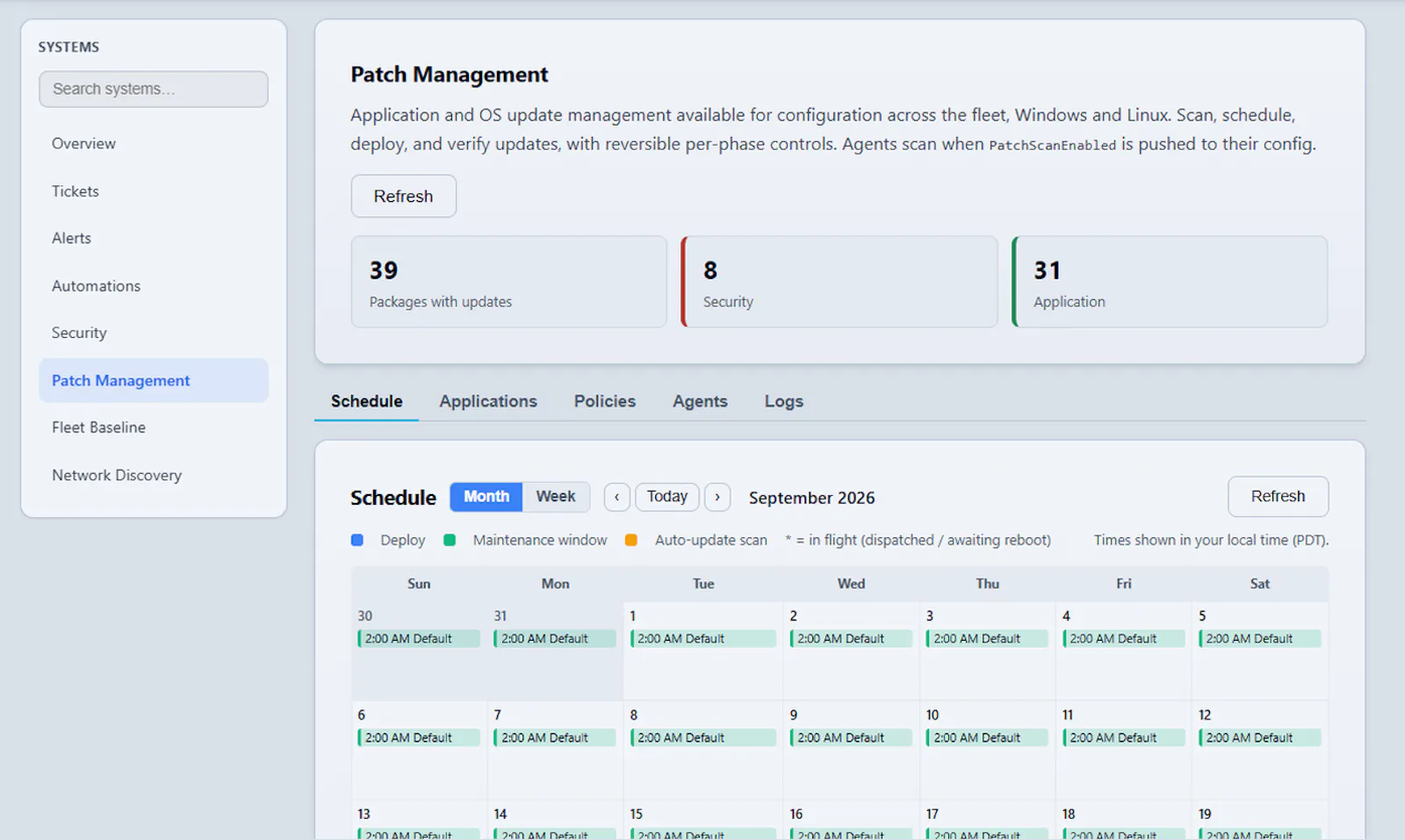Open Fleet Baseline in the sidebar
The image size is (1405, 840).
click(x=154, y=427)
